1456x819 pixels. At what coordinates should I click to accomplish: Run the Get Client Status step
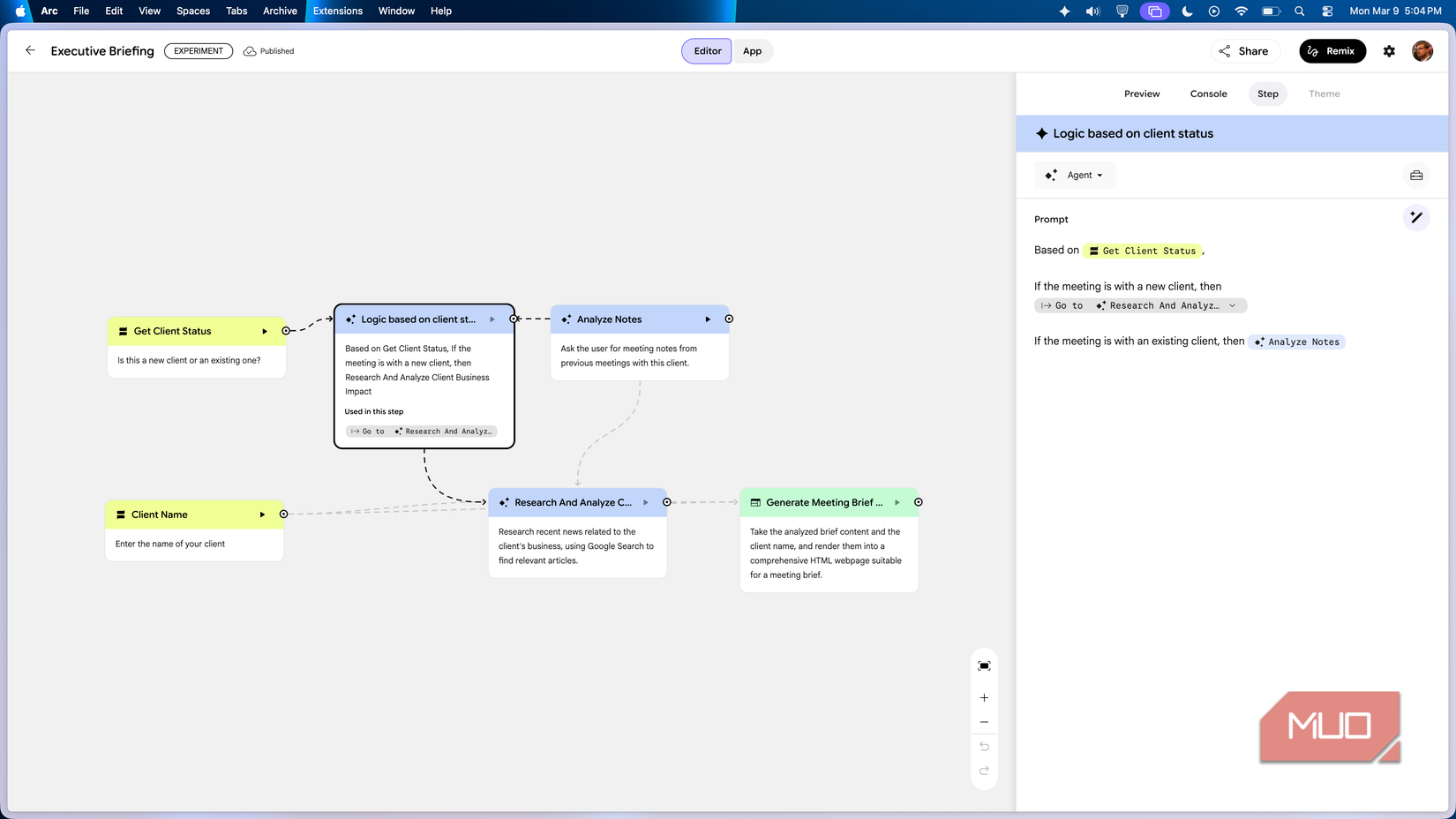264,331
